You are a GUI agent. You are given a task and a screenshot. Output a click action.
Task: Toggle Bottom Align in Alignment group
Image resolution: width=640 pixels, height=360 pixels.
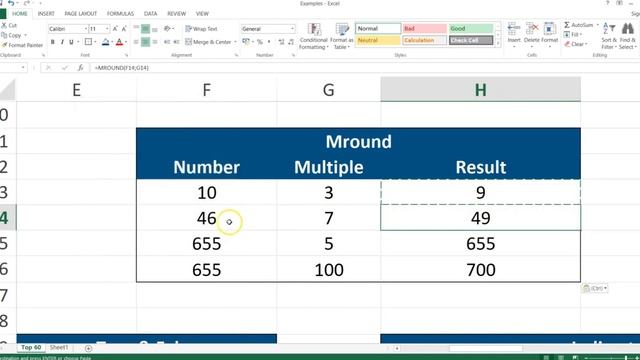coord(155,29)
